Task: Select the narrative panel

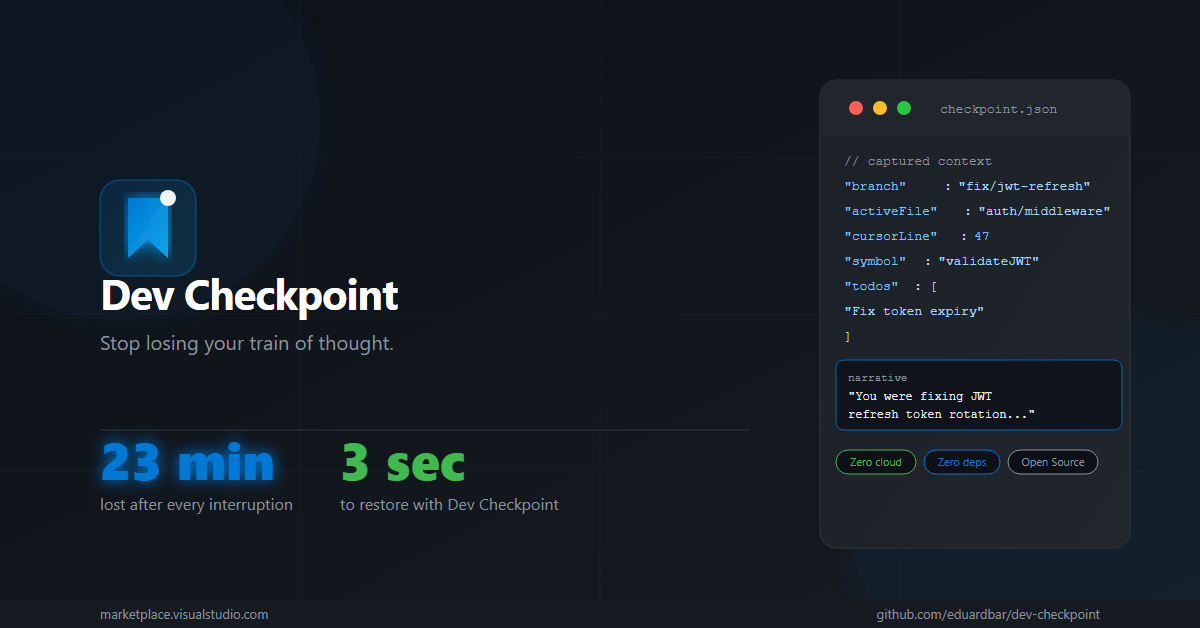Action: 978,395
